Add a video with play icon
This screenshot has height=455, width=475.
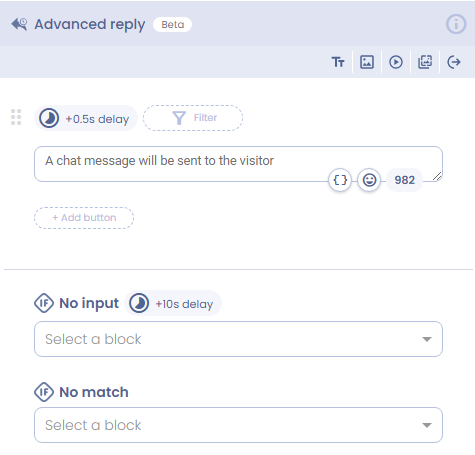point(396,62)
